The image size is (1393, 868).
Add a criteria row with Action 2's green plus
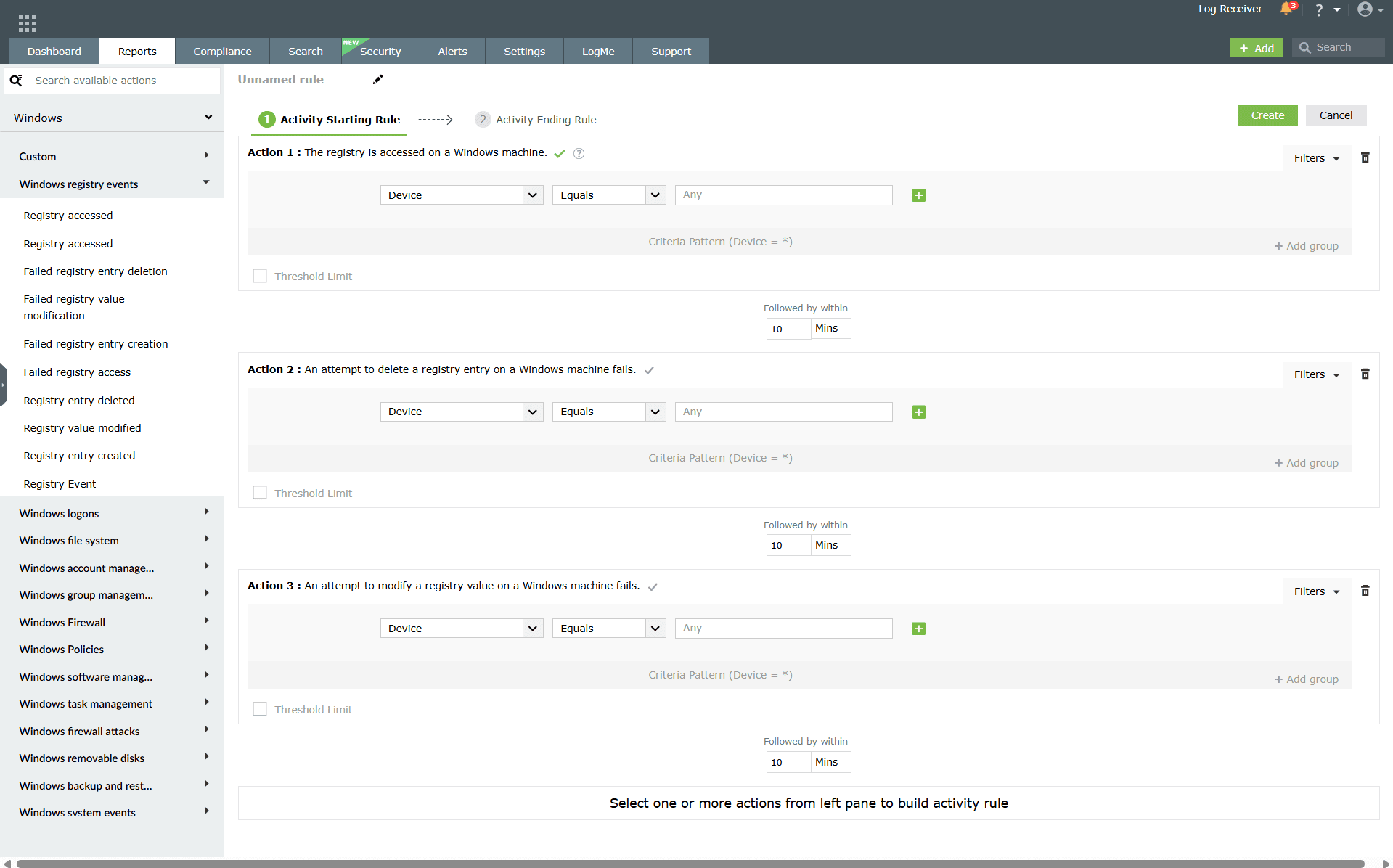click(x=918, y=412)
